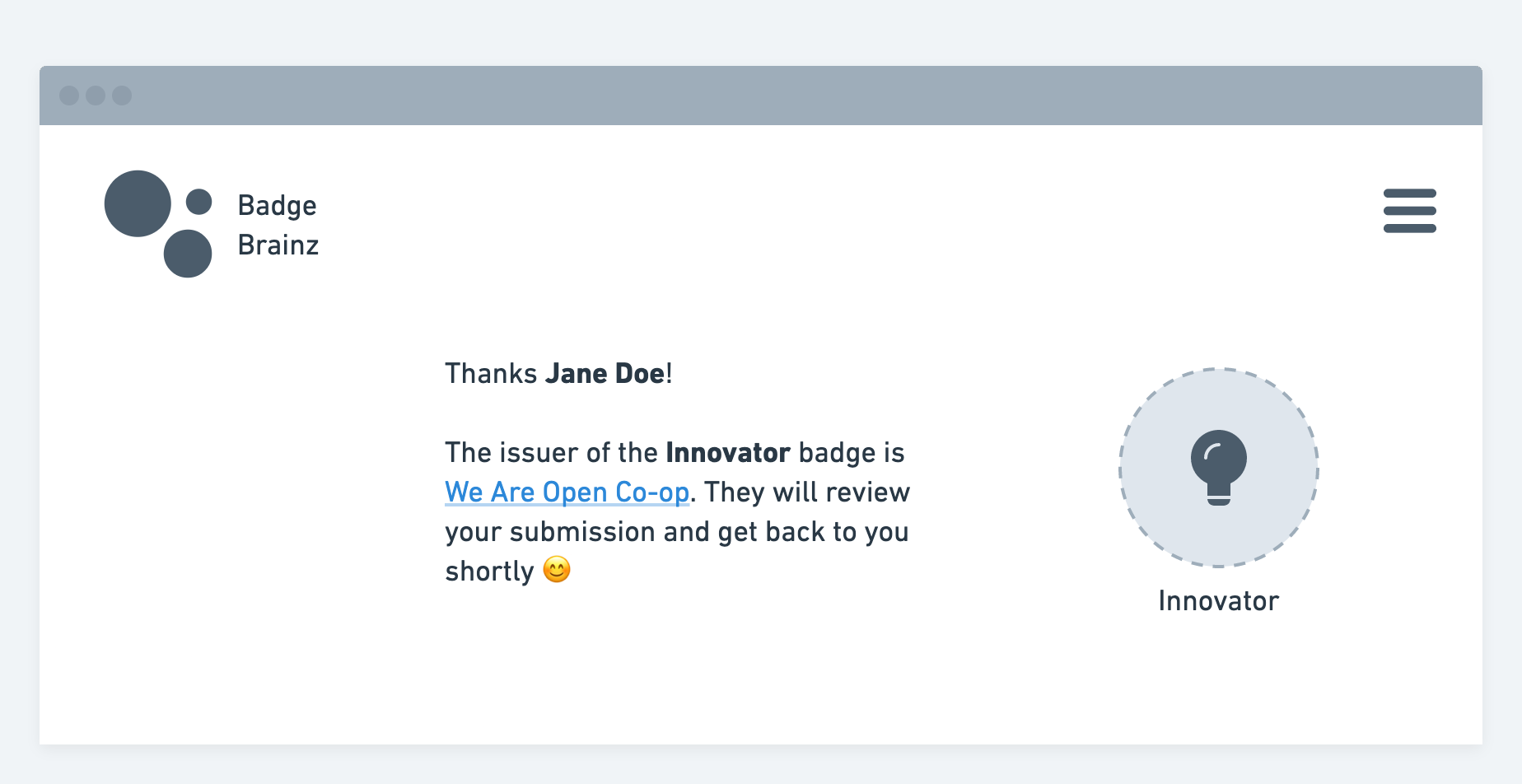Click the smallest circle of the logo
This screenshot has width=1522, height=784.
[198, 202]
